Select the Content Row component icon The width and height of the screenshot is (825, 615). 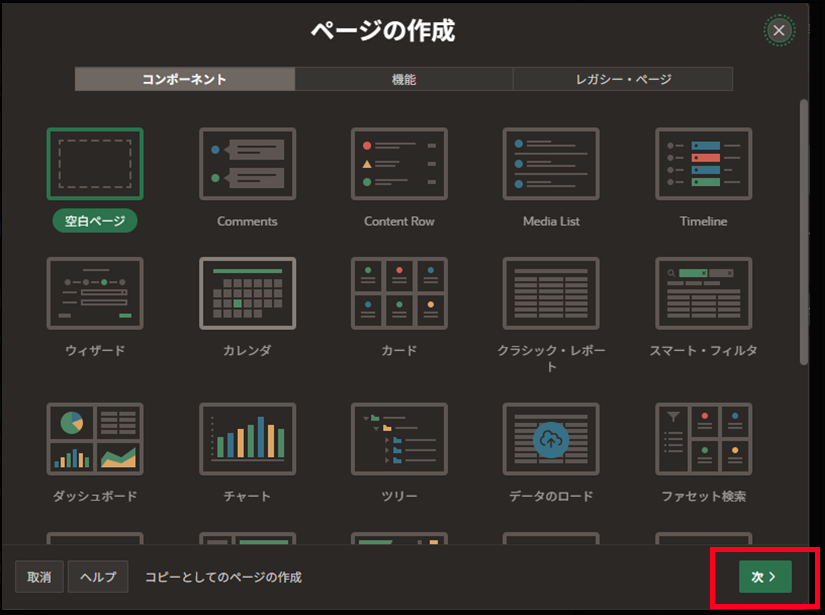pyautogui.click(x=399, y=164)
